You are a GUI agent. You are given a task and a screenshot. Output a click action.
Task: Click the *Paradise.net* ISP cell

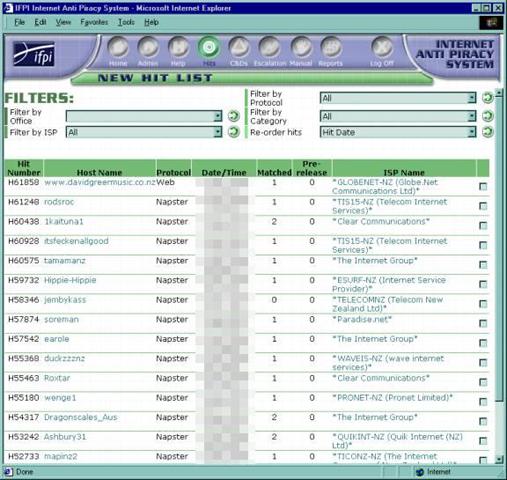[362, 319]
